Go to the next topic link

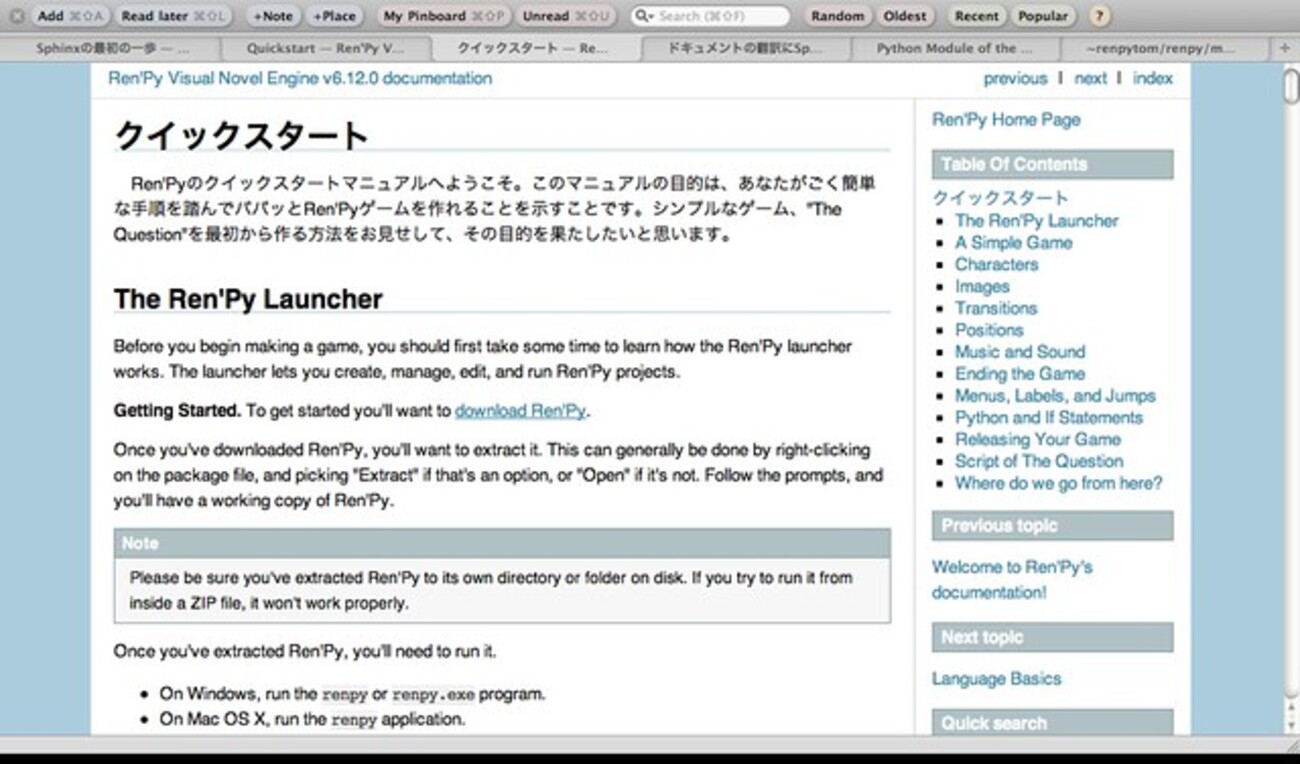(1090, 78)
